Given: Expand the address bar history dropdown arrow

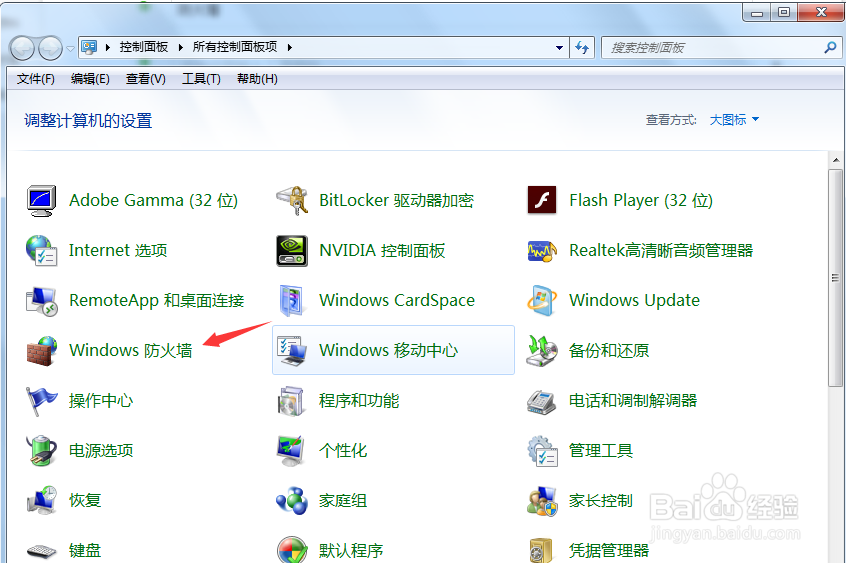Looking at the screenshot, I should (x=560, y=48).
